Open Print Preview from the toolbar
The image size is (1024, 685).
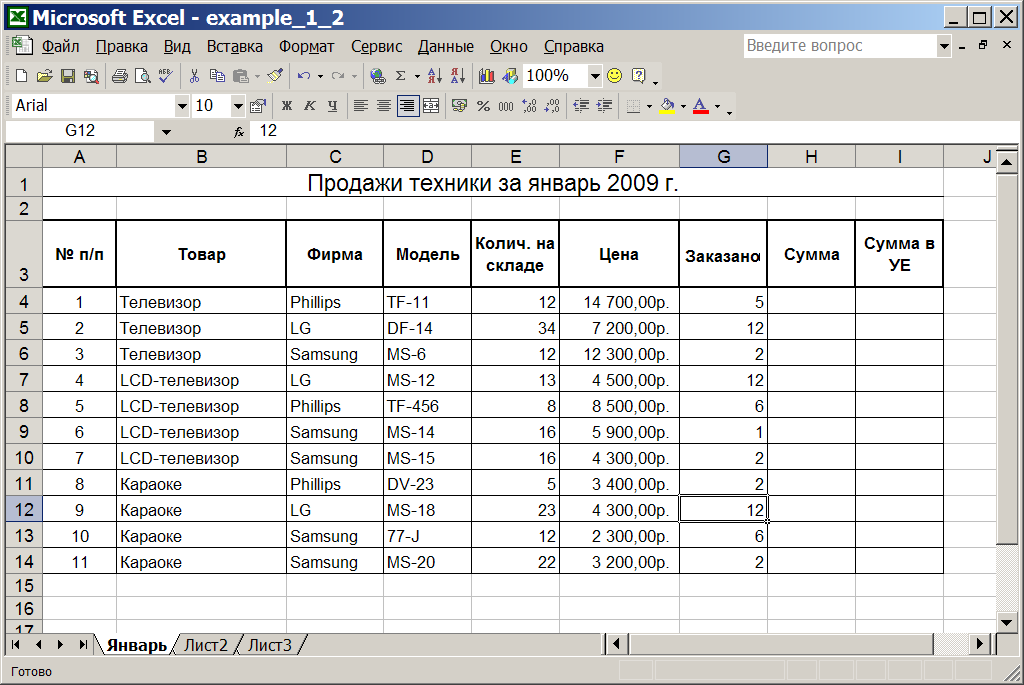pyautogui.click(x=142, y=76)
